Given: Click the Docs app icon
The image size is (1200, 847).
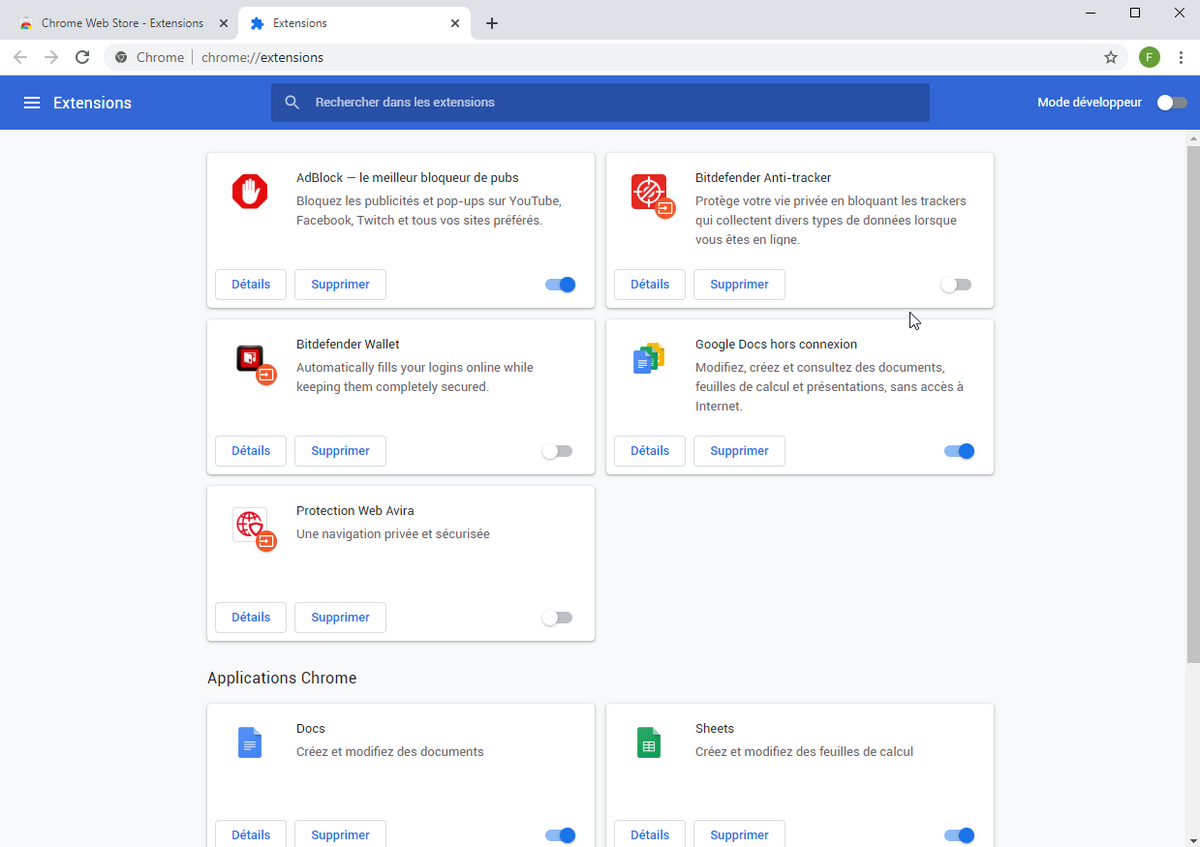Looking at the screenshot, I should coord(250,743).
